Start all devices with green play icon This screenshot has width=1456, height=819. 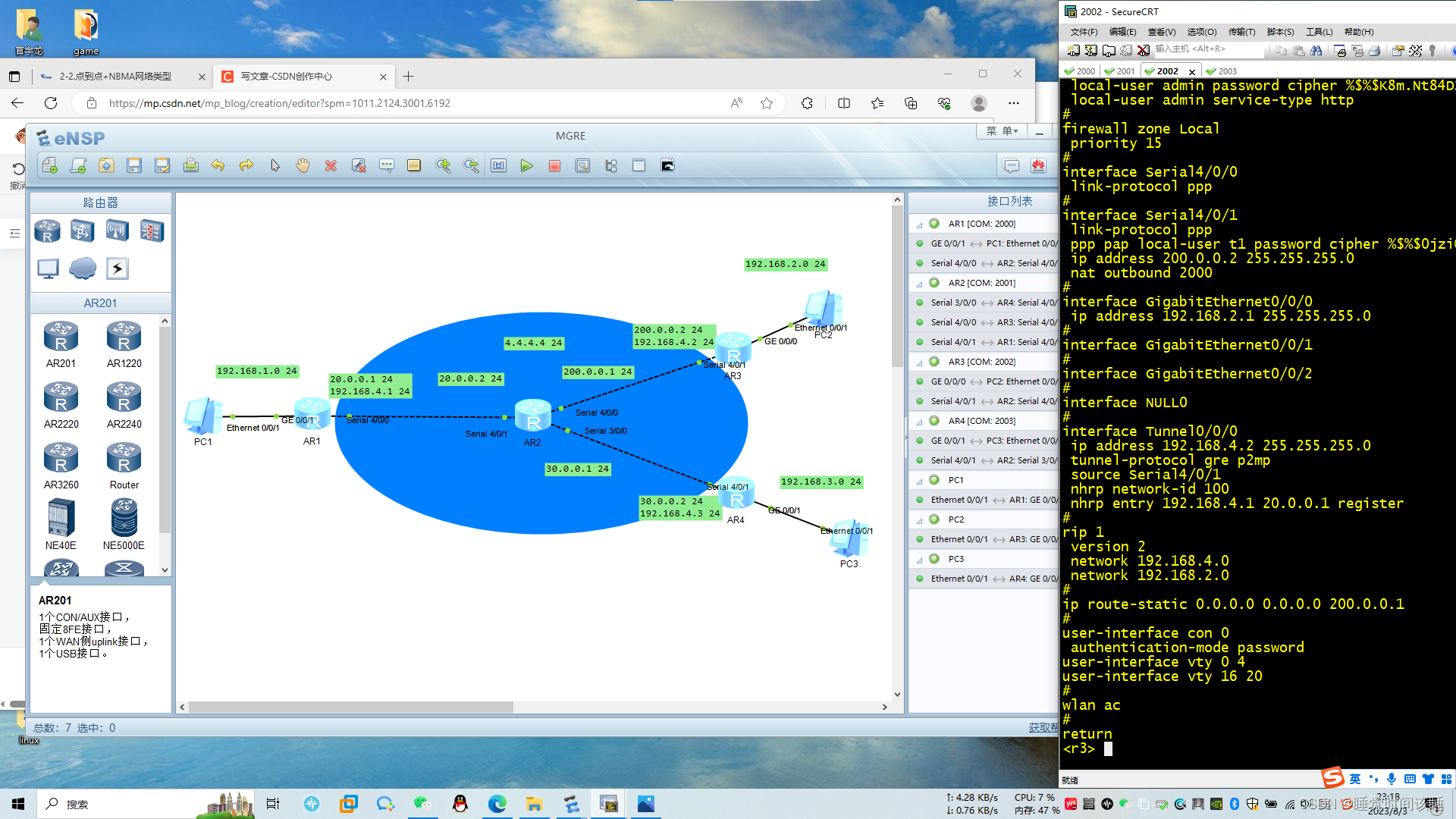526,166
